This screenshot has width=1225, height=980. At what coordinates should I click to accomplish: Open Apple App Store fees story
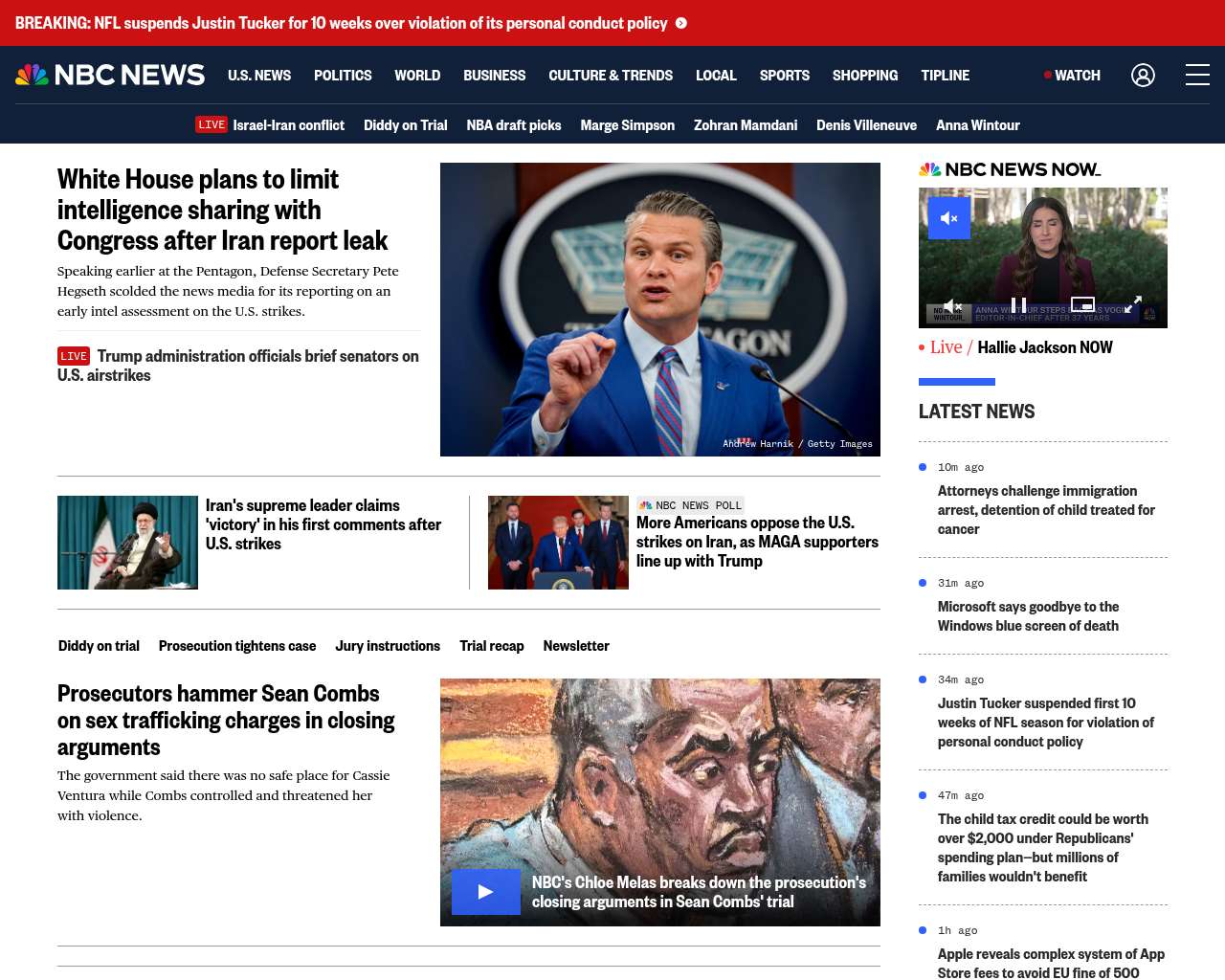click(1051, 963)
